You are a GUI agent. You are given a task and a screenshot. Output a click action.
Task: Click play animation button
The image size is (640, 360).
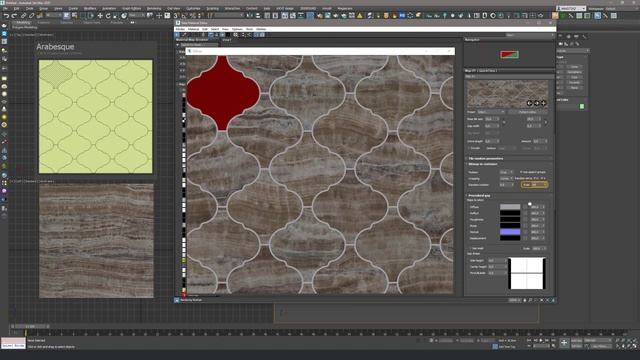541,340
